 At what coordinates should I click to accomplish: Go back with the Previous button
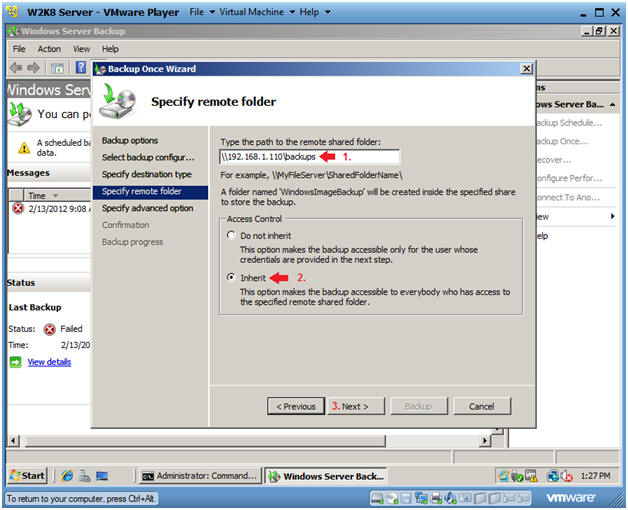click(296, 406)
